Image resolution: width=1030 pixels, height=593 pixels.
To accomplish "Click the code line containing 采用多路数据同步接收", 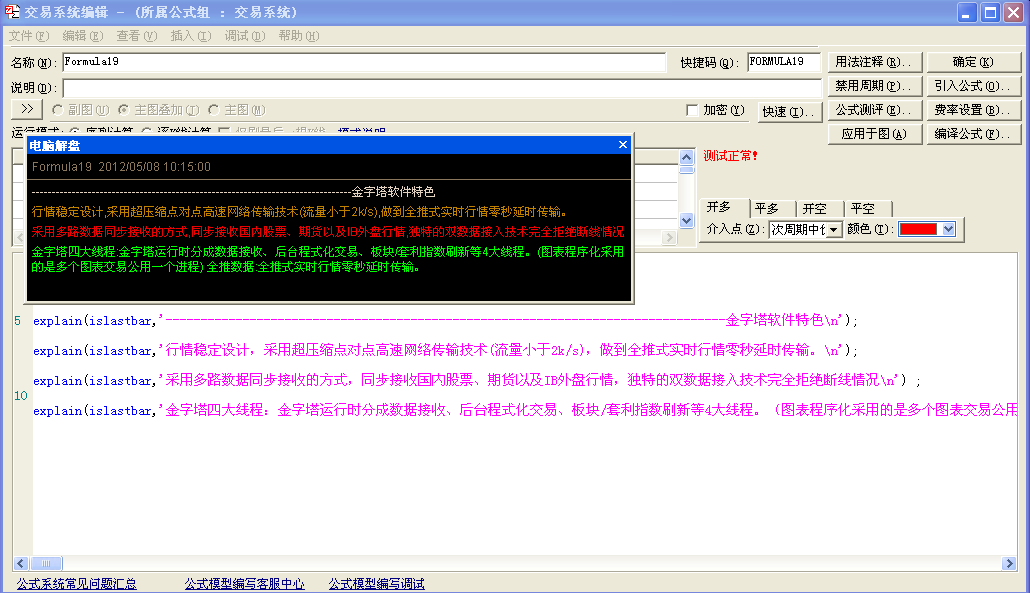I will [x=476, y=380].
